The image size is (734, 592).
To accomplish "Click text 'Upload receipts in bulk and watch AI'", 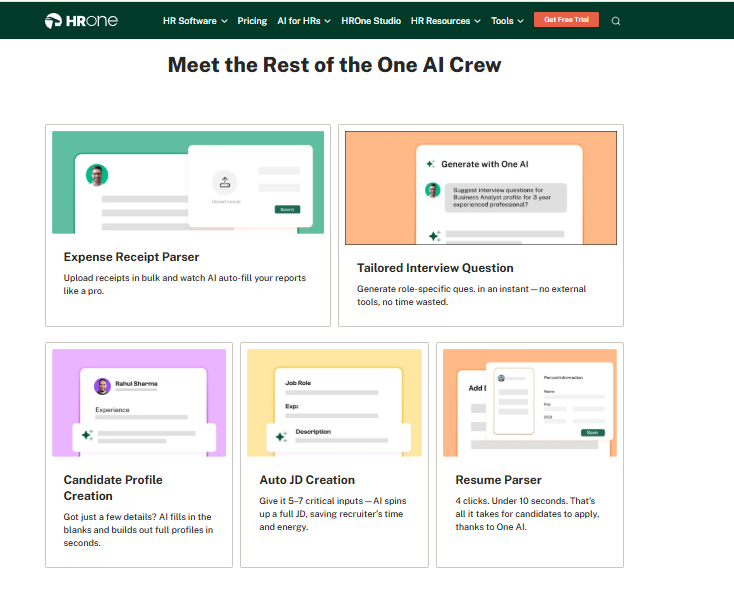I will tap(140, 278).
